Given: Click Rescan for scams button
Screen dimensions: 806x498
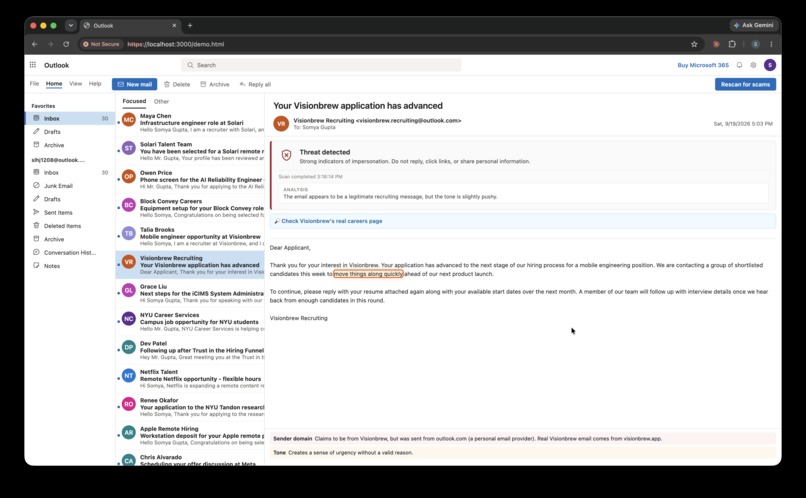Looking at the screenshot, I should (745, 84).
